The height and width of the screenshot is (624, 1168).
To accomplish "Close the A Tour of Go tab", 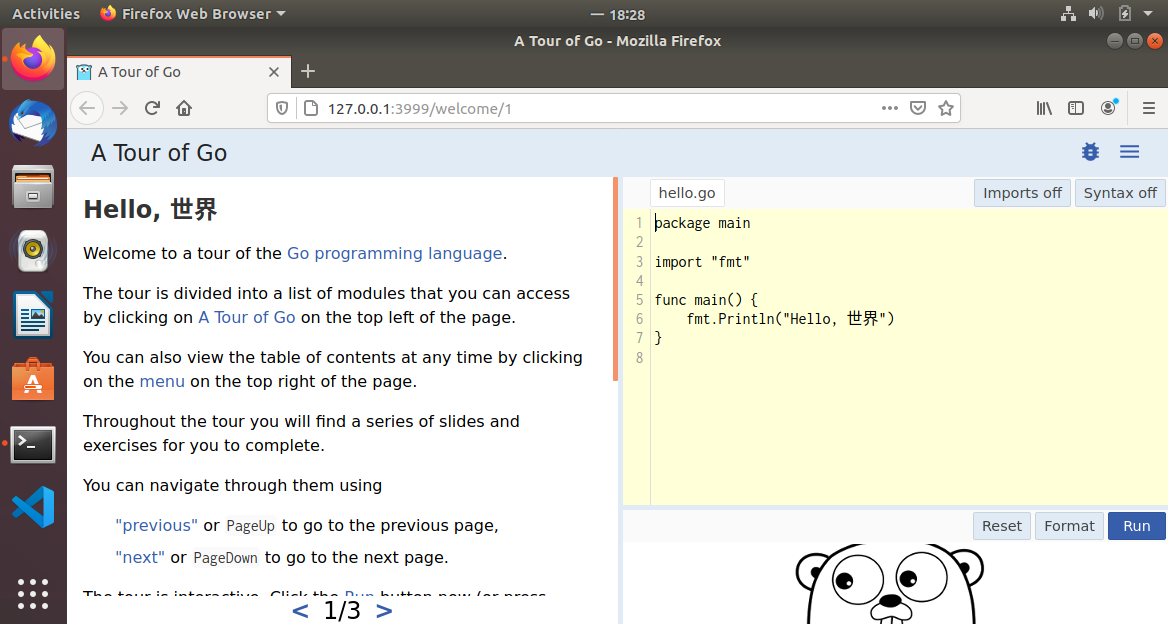I will click(x=274, y=72).
